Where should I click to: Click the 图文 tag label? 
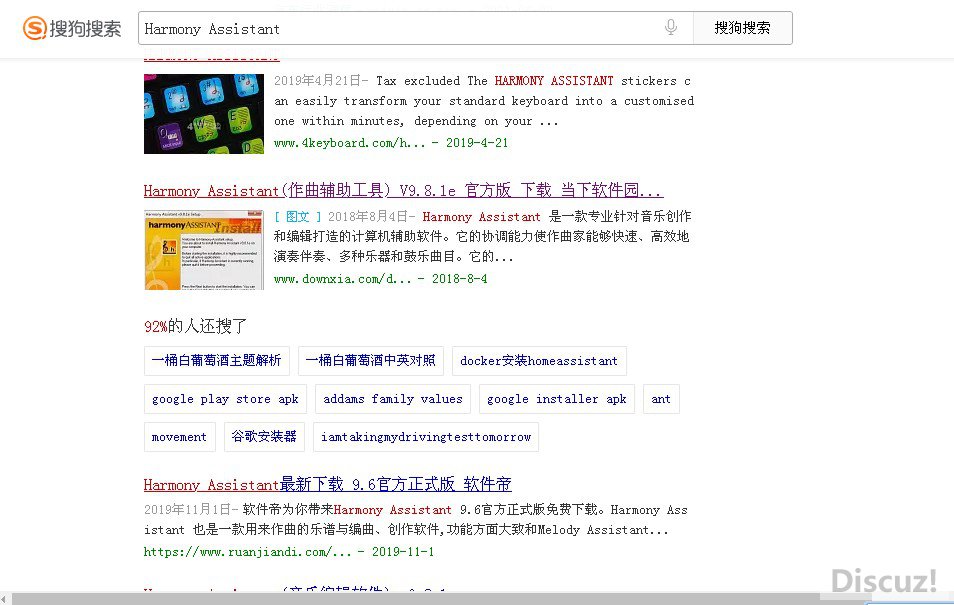tap(298, 217)
